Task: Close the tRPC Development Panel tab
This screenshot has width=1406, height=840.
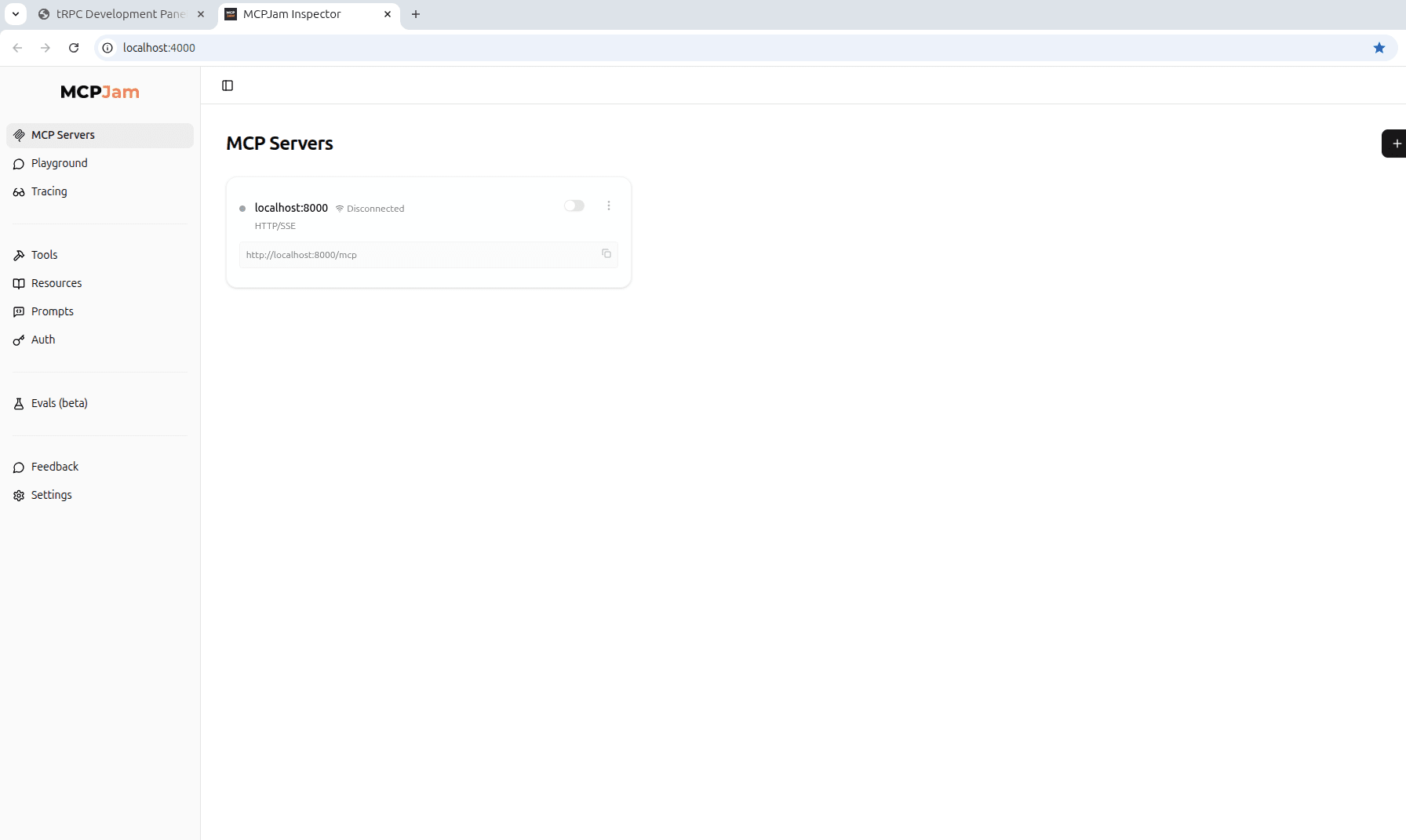Action: 201,14
